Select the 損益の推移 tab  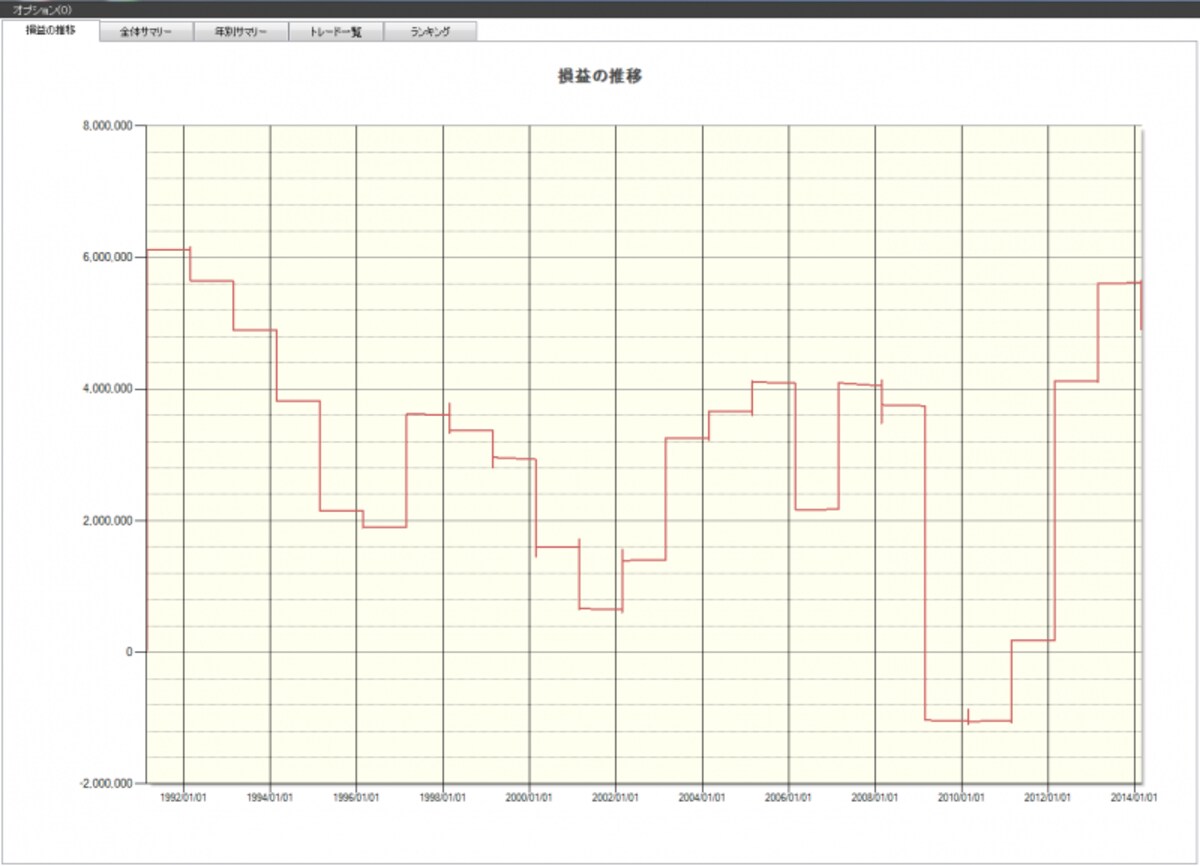click(x=51, y=30)
